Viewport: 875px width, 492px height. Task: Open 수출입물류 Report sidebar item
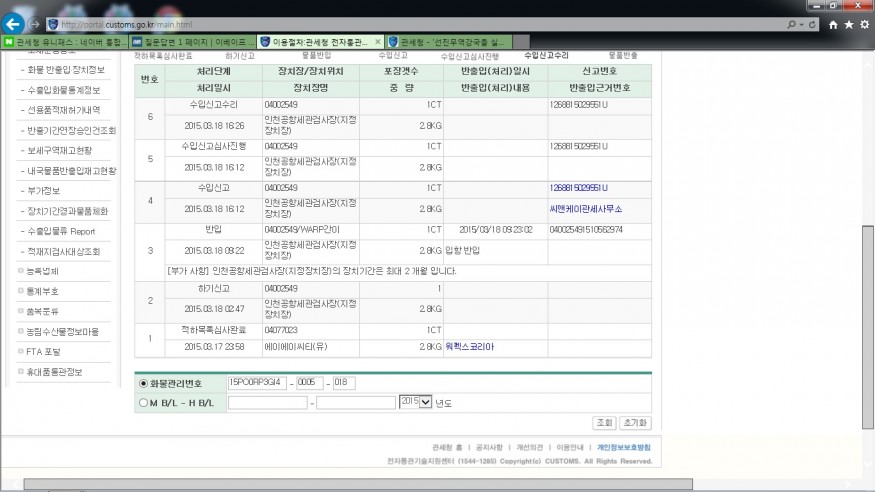61,231
